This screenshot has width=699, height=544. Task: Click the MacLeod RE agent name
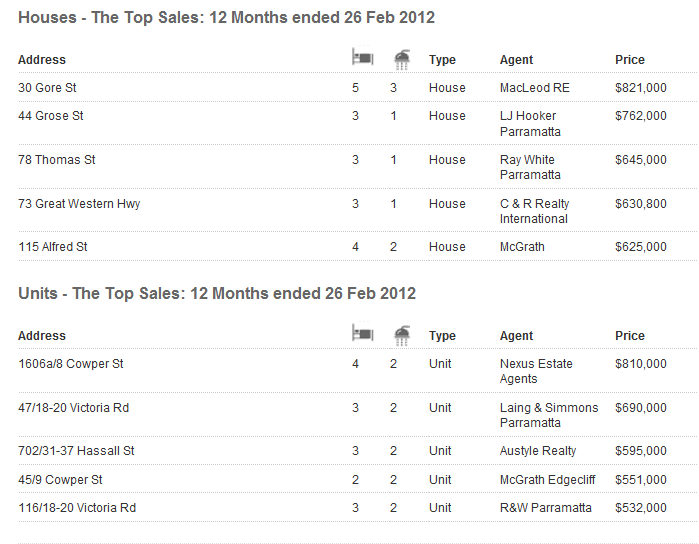pyautogui.click(x=535, y=88)
